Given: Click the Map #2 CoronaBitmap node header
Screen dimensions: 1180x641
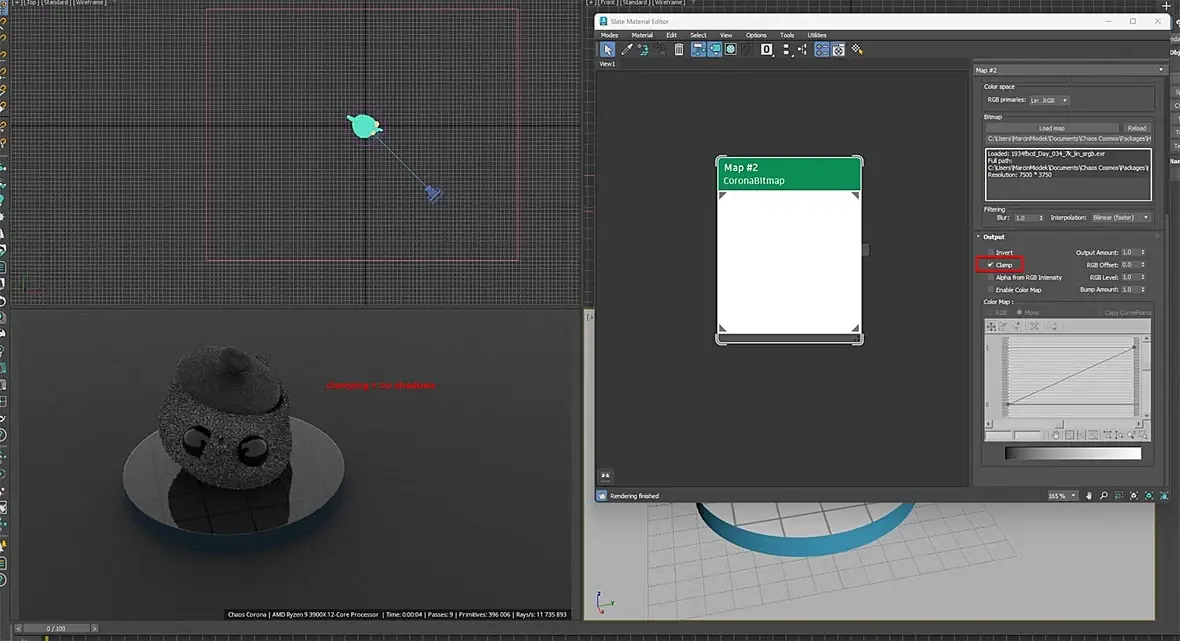Looking at the screenshot, I should coord(789,174).
